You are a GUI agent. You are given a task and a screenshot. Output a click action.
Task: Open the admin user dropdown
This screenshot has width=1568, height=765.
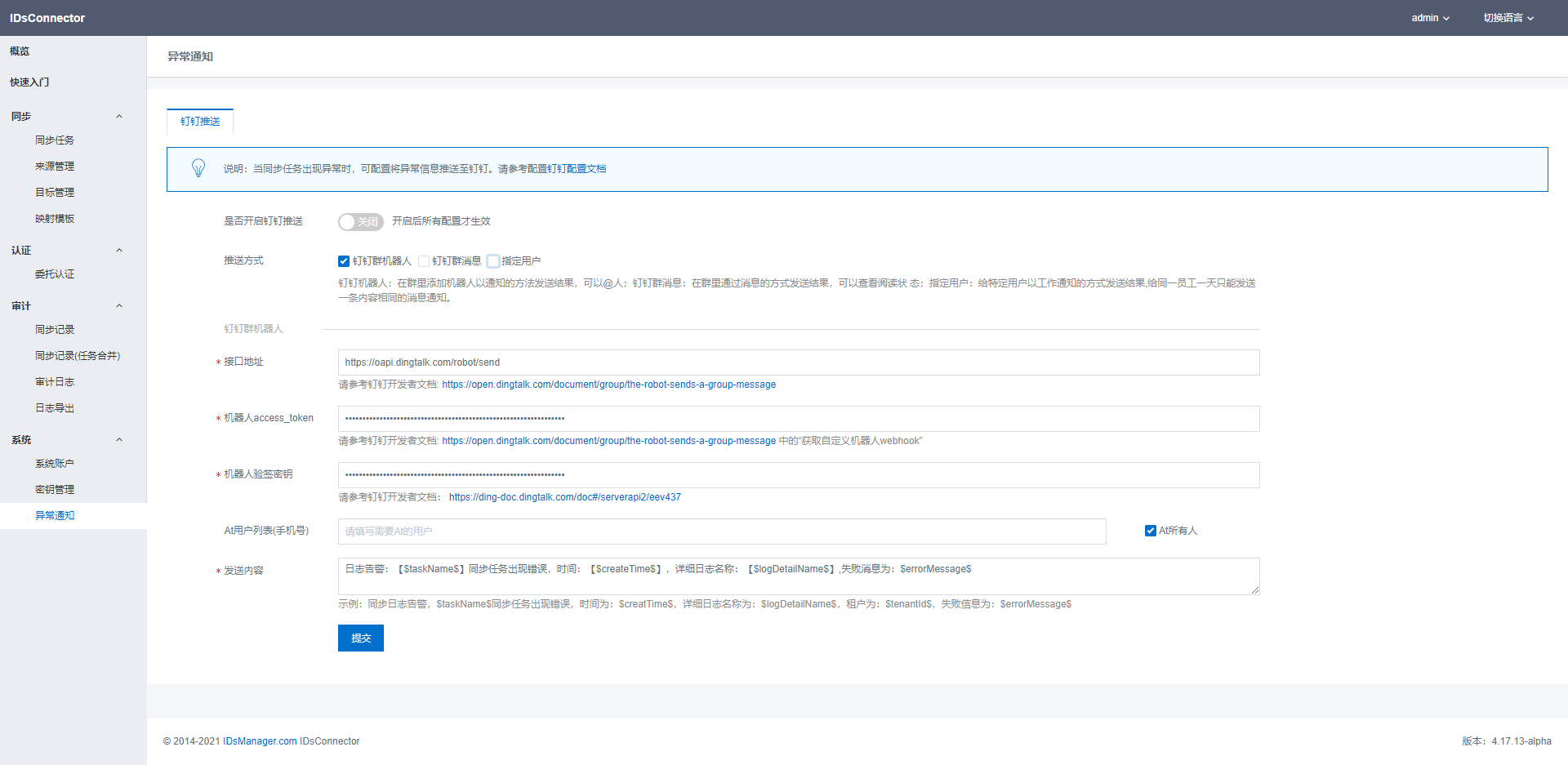click(1430, 18)
